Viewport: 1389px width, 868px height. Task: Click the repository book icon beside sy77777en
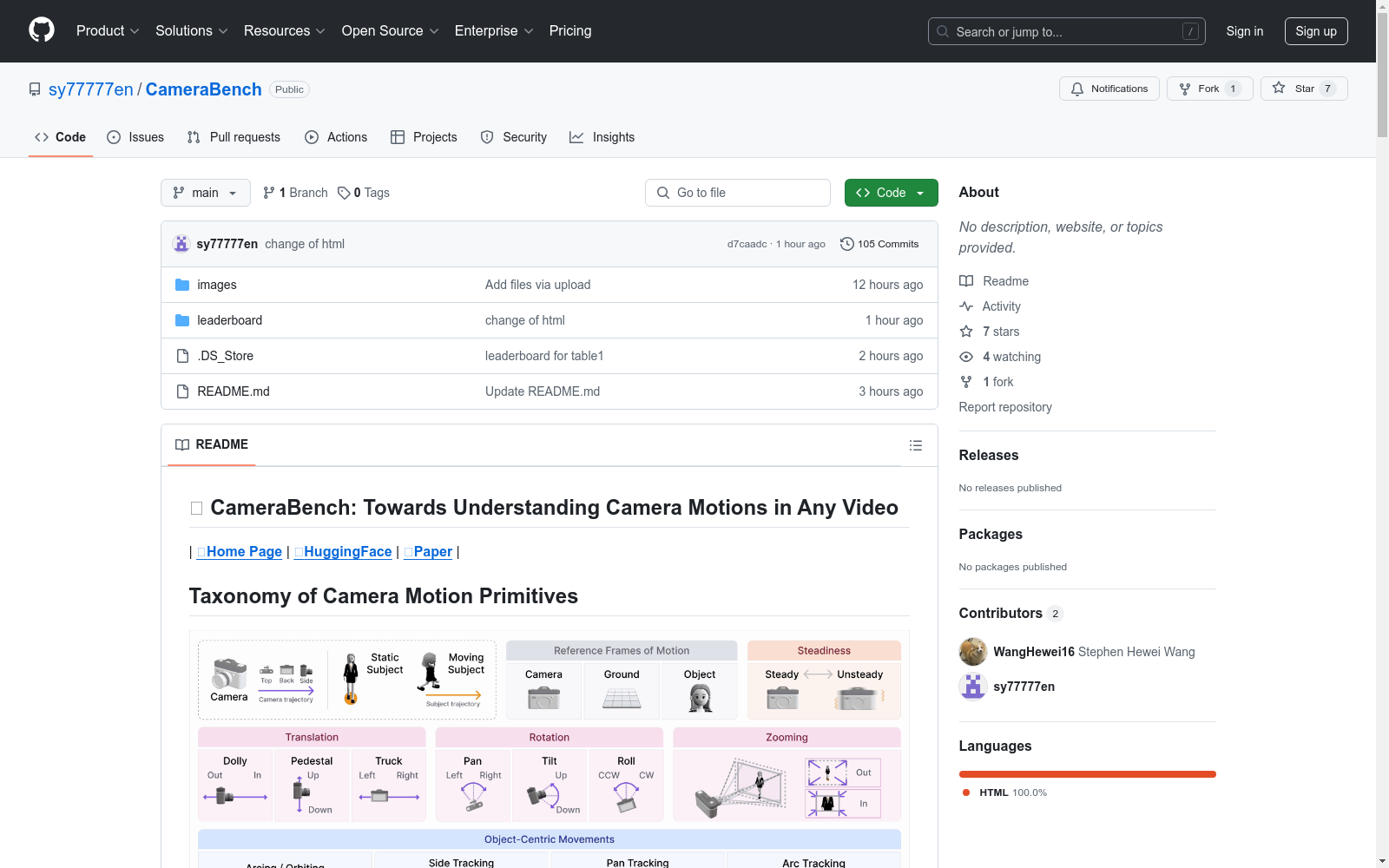coord(35,89)
